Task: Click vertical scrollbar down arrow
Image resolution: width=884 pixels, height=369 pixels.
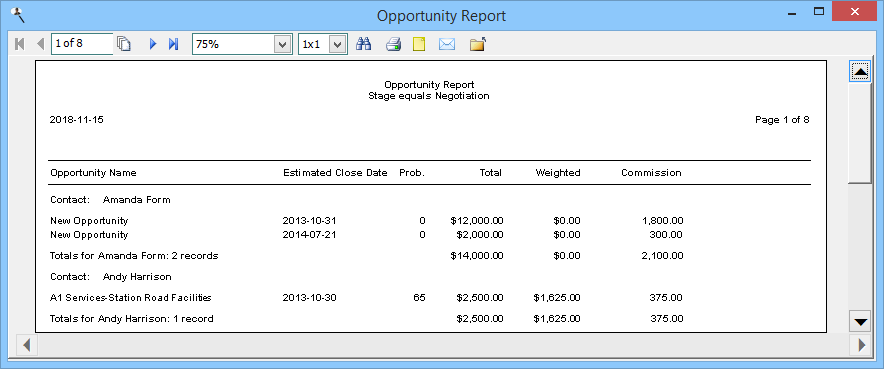Action: click(860, 322)
